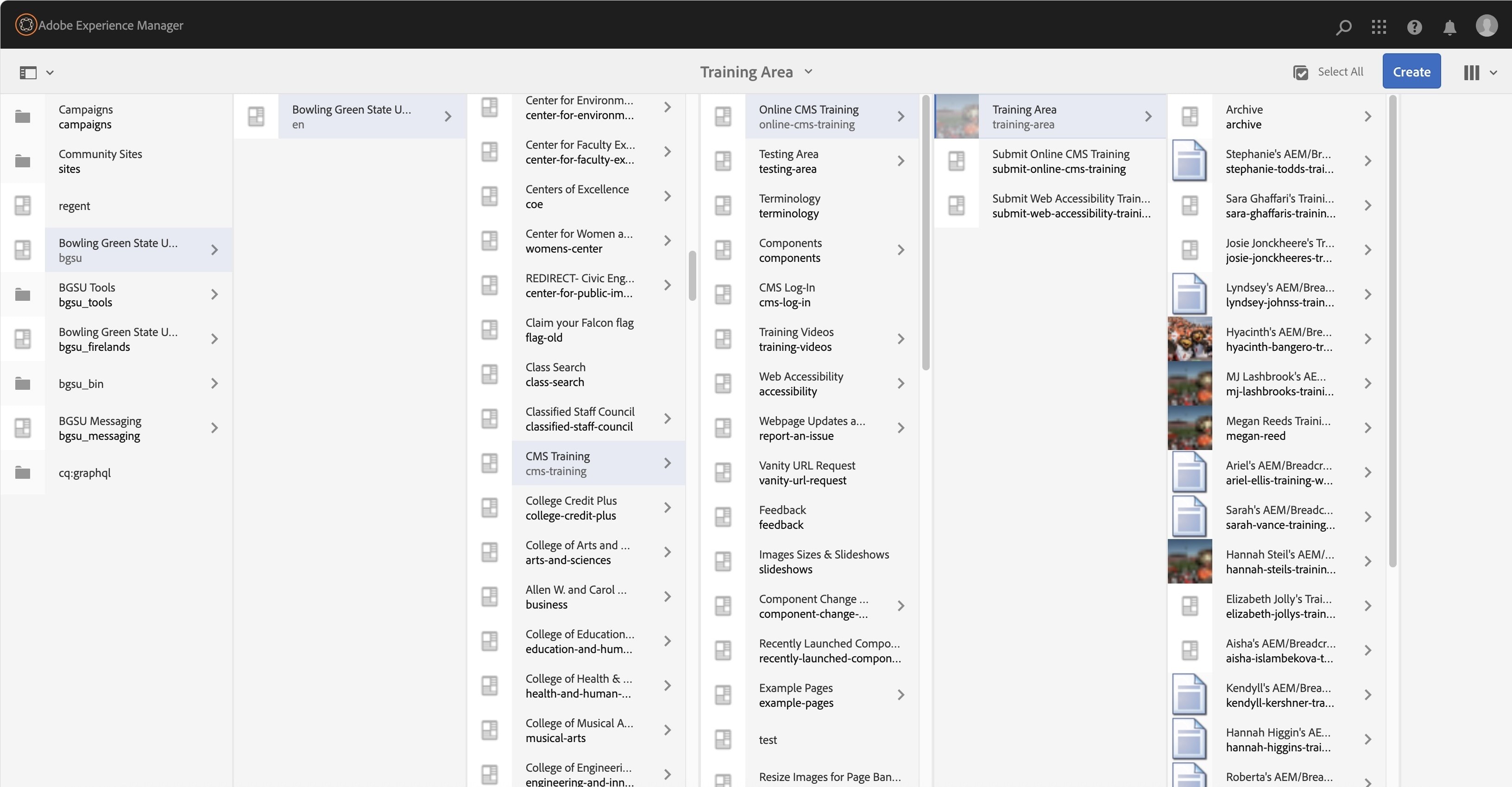Expand the Webpage Updates report-an-issue chevron

coord(901,428)
